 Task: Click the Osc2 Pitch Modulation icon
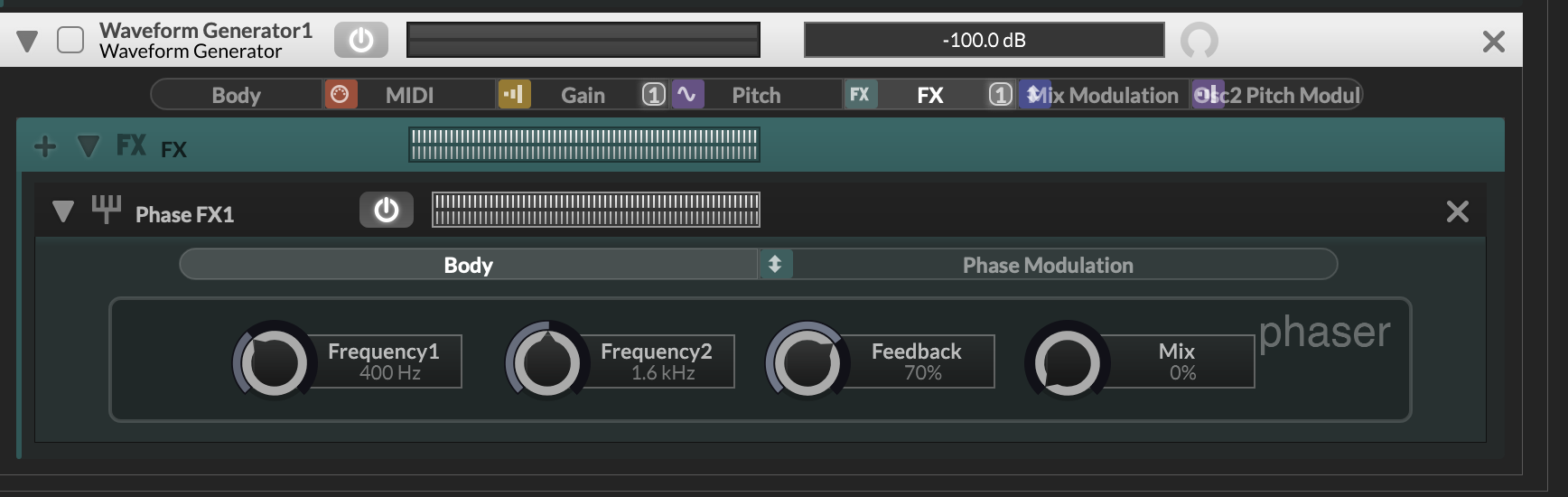click(1206, 95)
